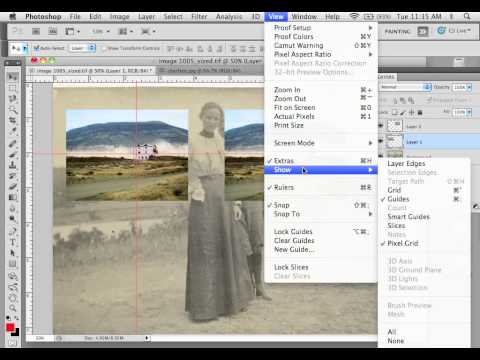The height and width of the screenshot is (360, 480).
Task: Reset to default foreground and background colors
Action: pos(8,318)
